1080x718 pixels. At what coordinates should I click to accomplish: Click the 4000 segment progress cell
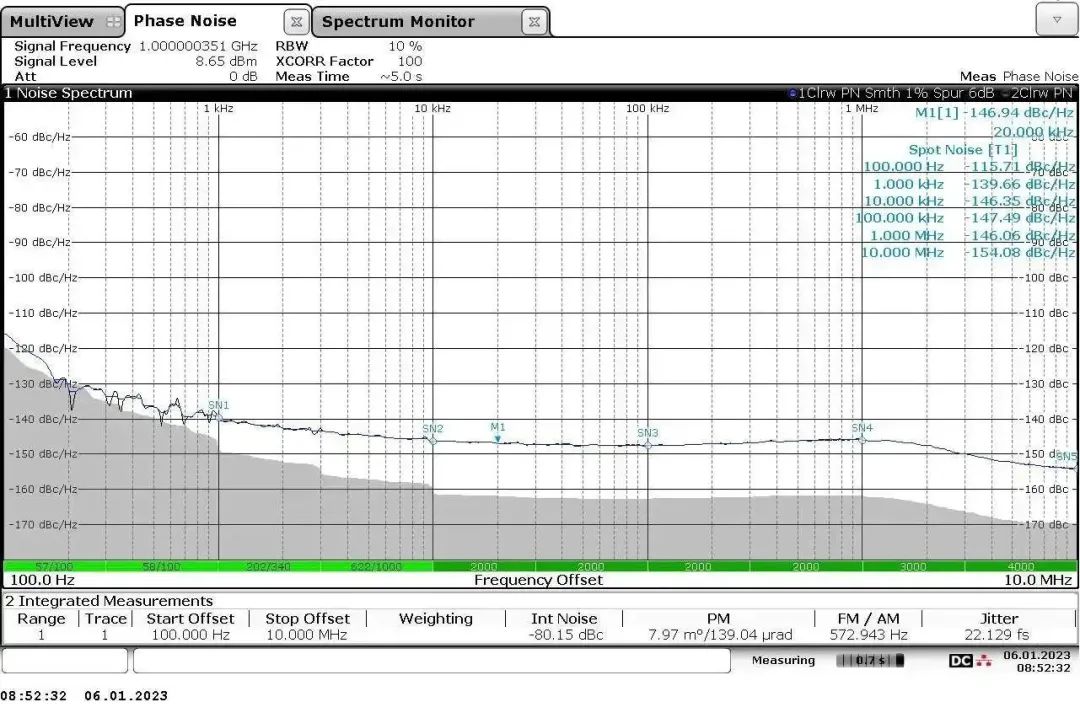click(x=1021, y=566)
